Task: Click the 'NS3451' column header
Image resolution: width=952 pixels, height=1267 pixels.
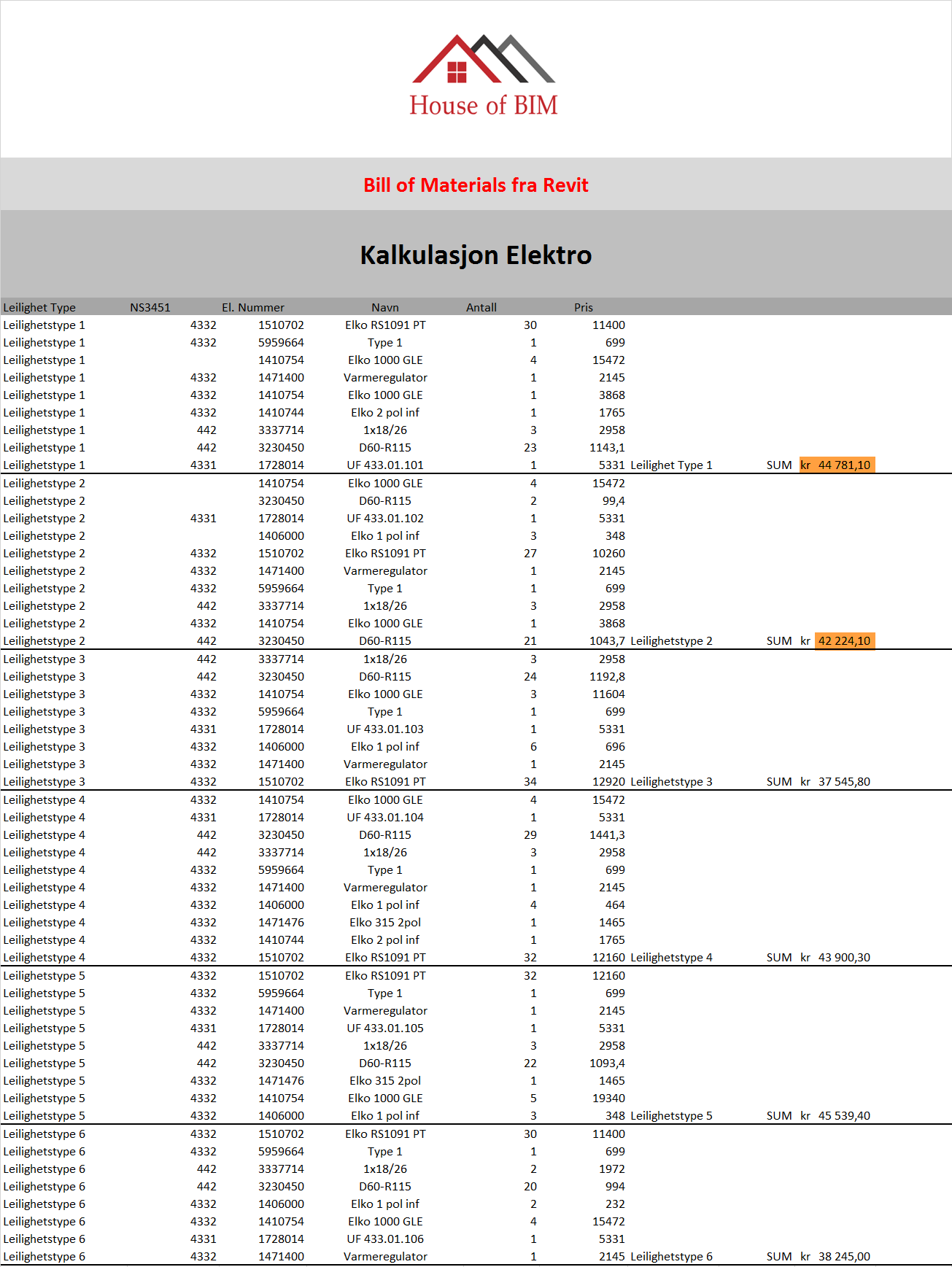Action: pos(150,307)
